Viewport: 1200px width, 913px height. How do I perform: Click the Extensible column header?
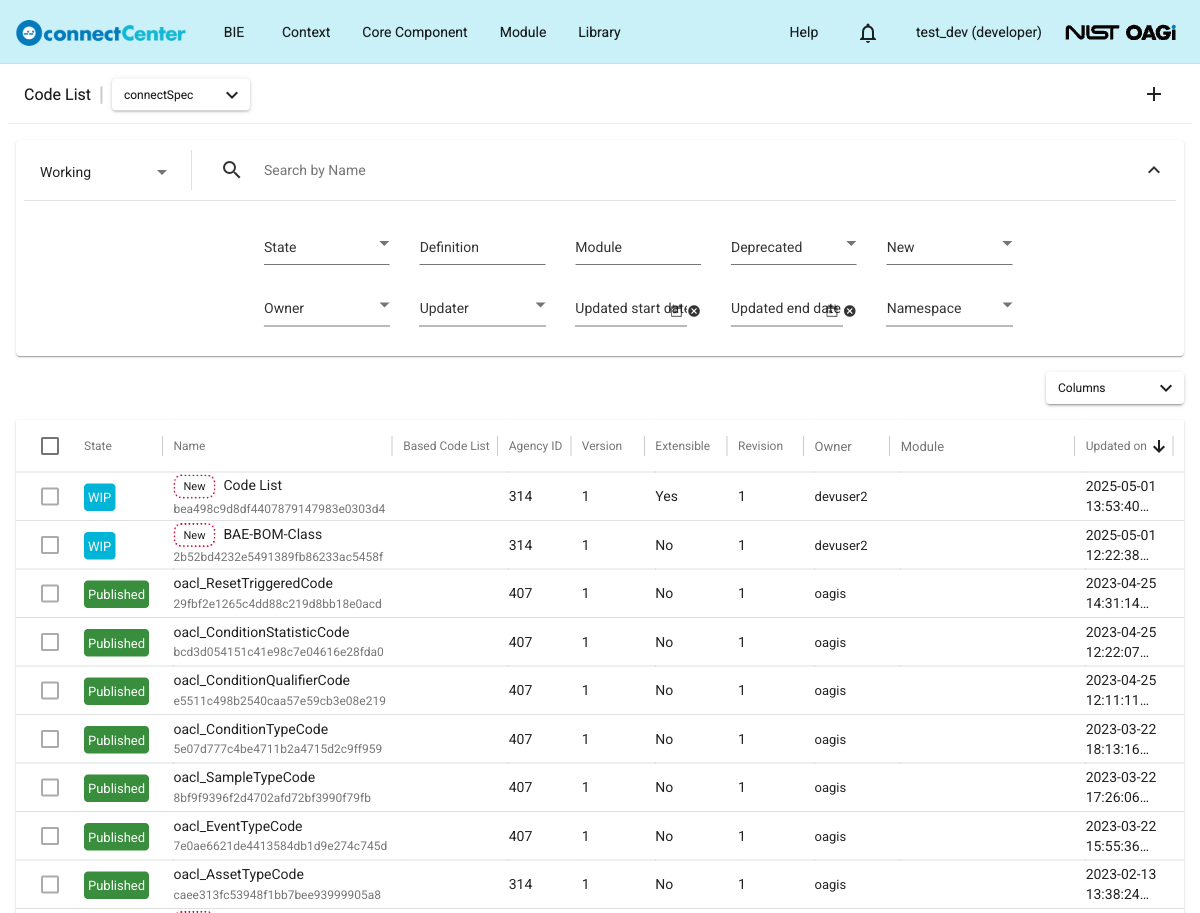tap(682, 446)
